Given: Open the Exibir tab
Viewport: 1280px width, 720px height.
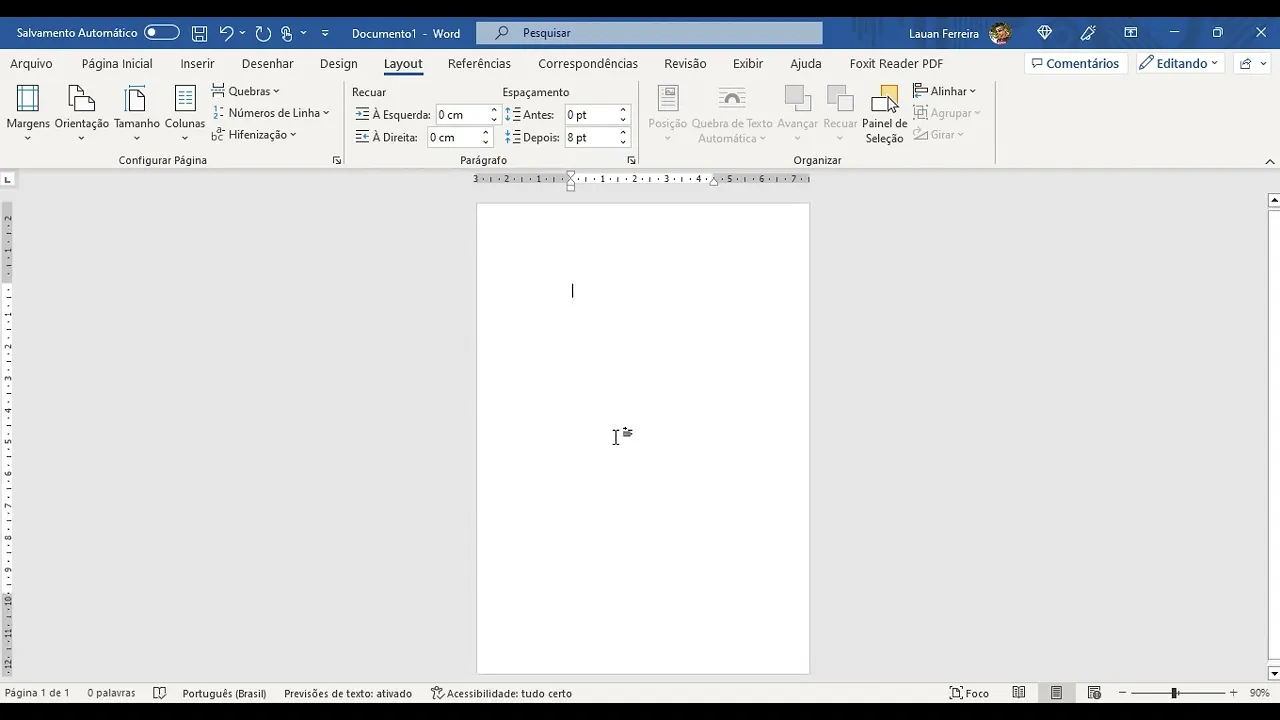Looking at the screenshot, I should point(748,63).
